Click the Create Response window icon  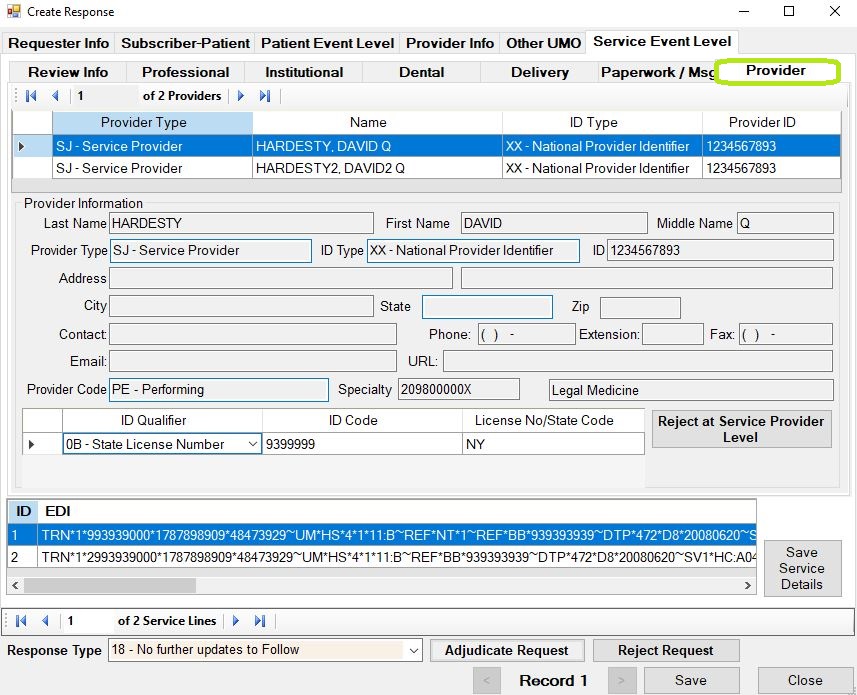(13, 11)
